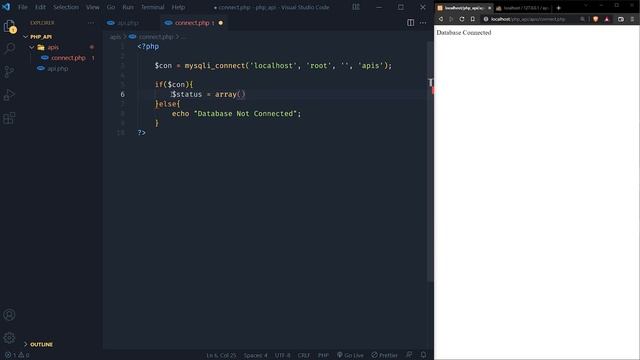Open a new browser tab
The image size is (640, 360).
pyautogui.click(x=558, y=8)
